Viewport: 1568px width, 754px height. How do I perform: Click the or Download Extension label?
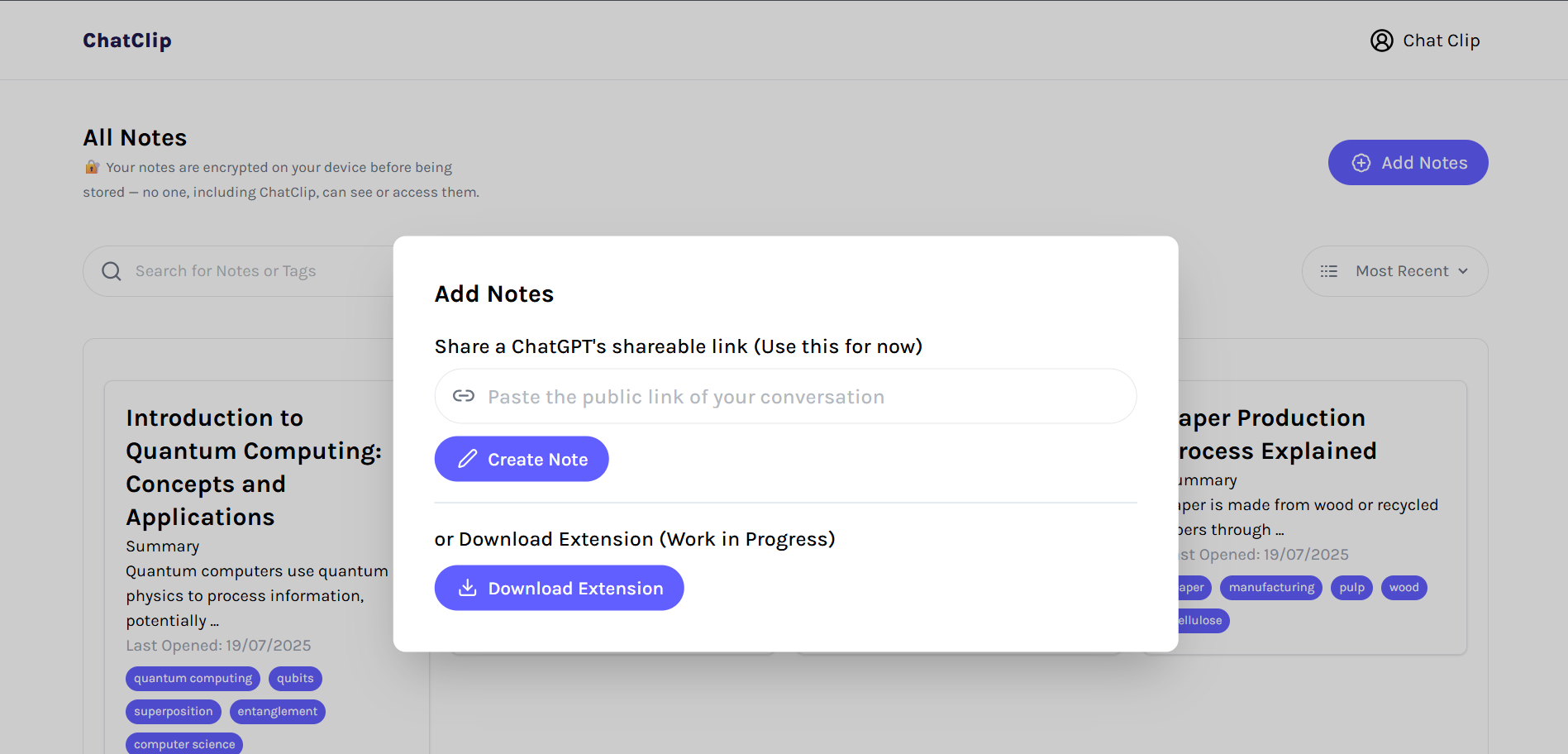pos(635,539)
